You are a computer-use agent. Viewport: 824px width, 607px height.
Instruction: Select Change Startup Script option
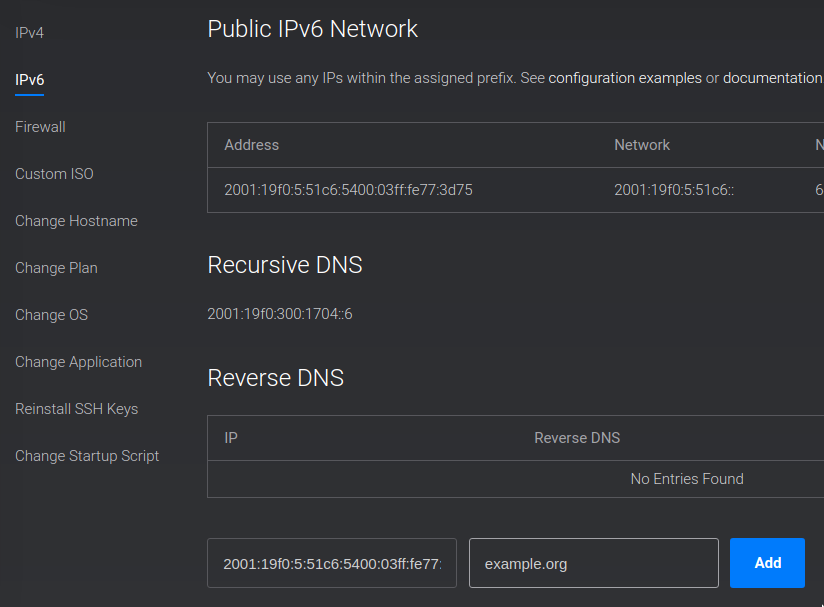click(87, 456)
